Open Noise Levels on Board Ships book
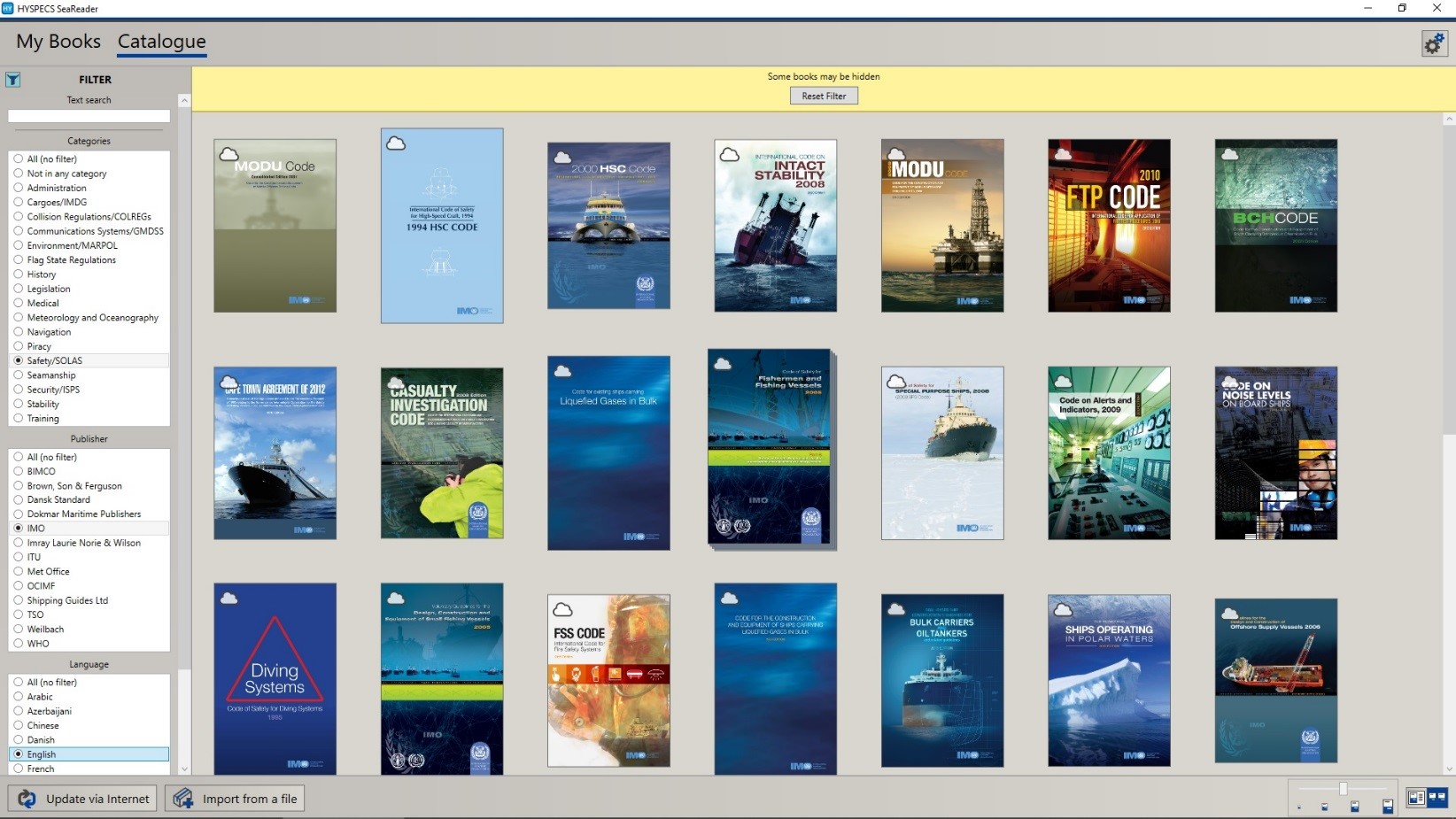 point(1276,453)
